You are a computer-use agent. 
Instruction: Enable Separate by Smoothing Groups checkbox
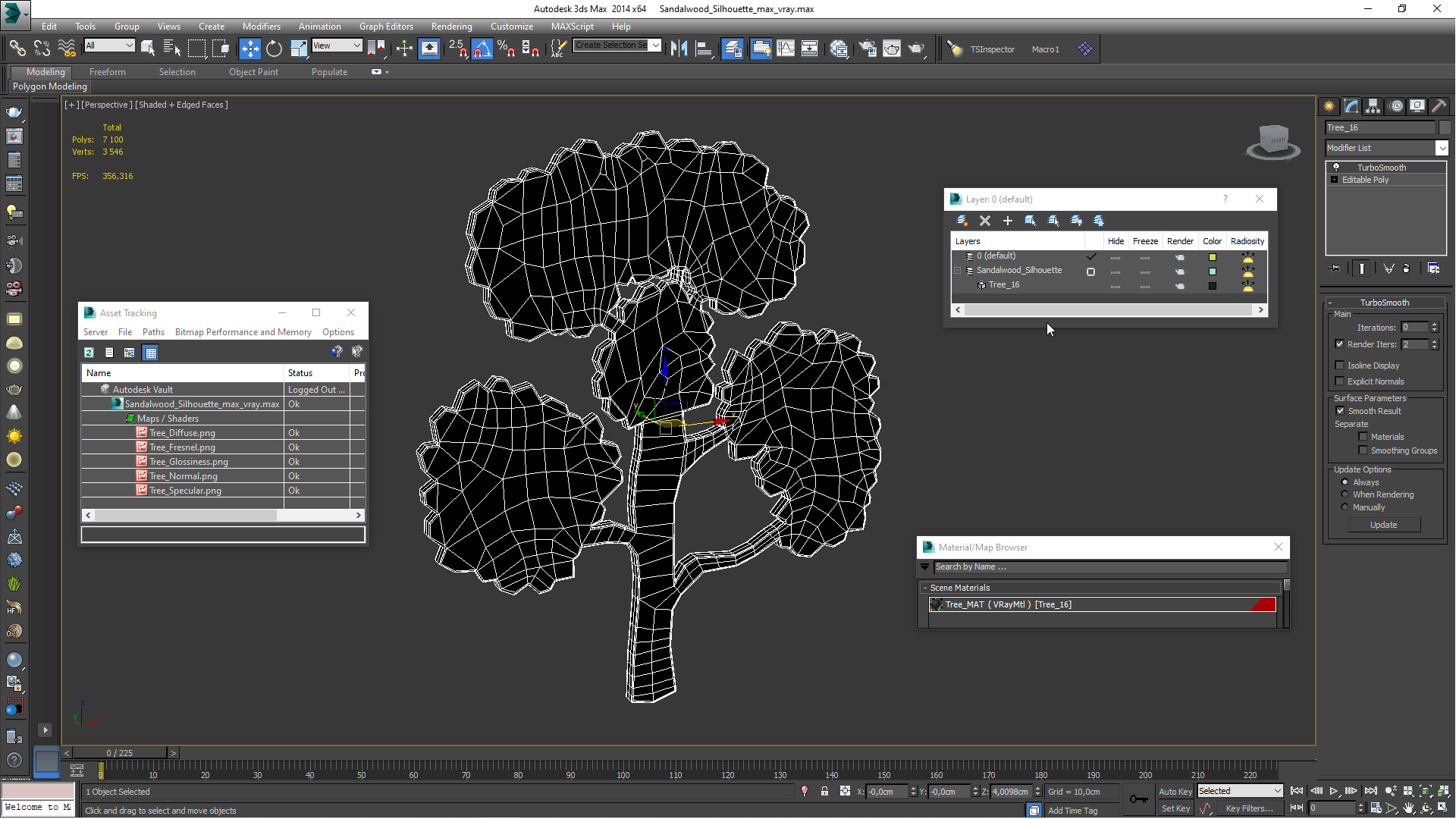[x=1363, y=450]
